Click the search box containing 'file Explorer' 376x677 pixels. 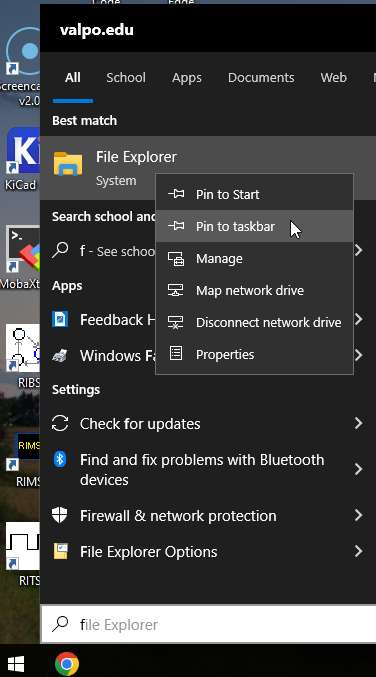coord(209,624)
